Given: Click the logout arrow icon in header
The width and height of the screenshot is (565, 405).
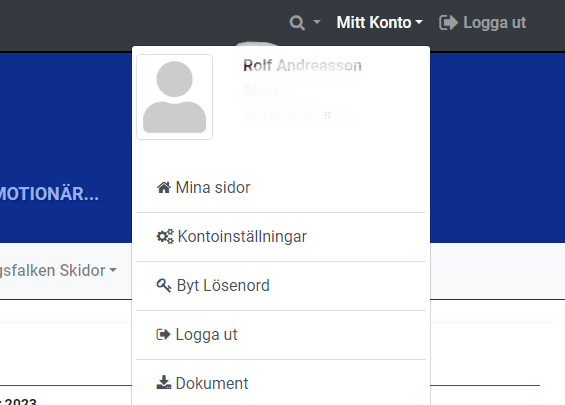Looking at the screenshot, I should point(449,23).
